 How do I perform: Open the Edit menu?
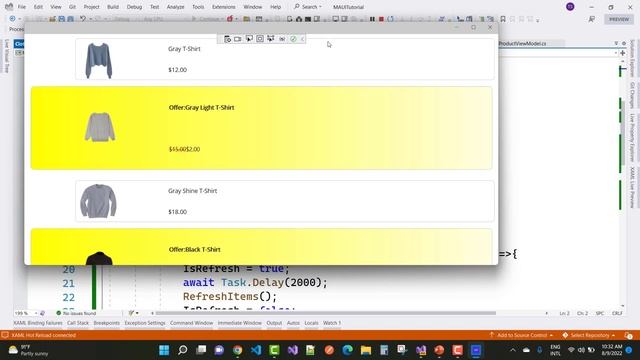(x=38, y=7)
